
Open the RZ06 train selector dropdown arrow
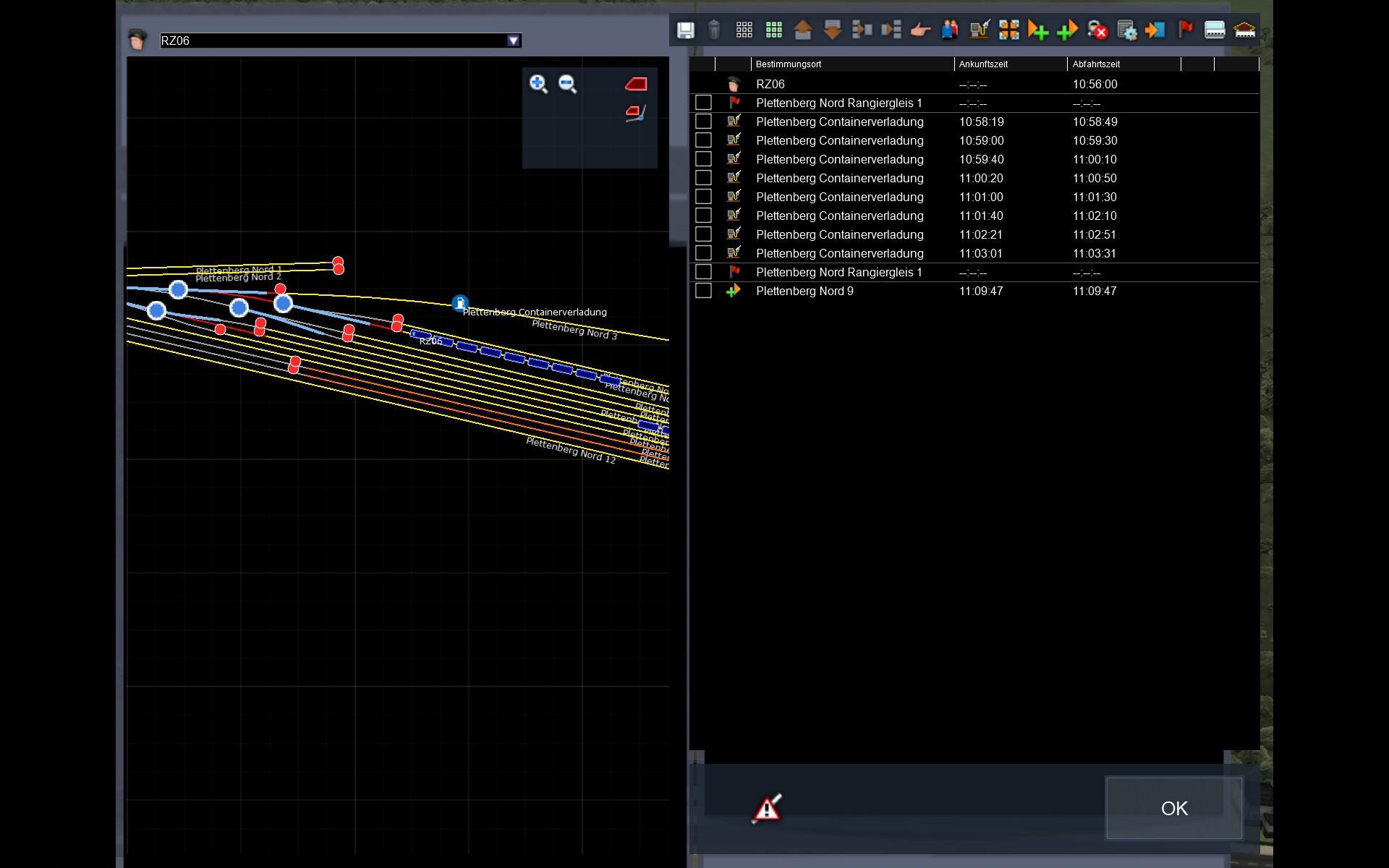(513, 41)
